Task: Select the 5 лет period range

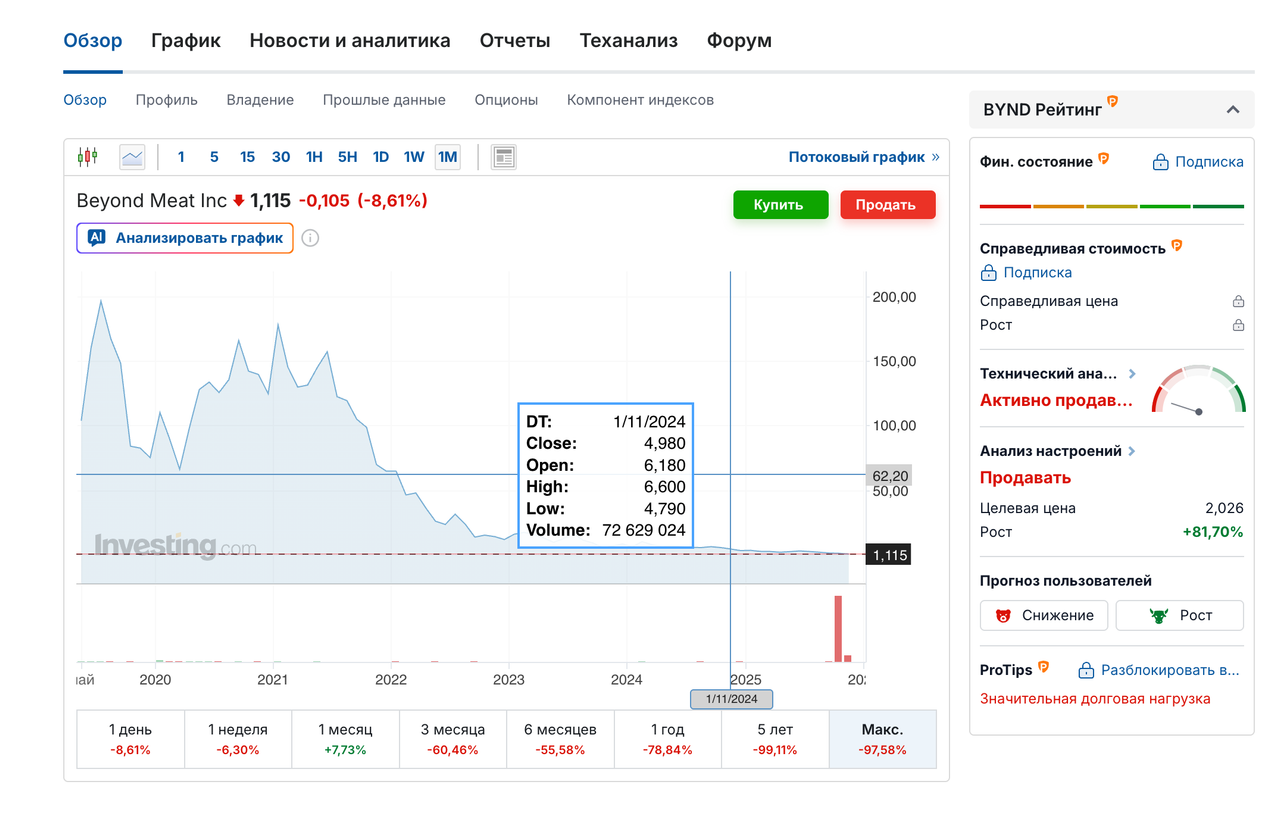Action: 775,739
